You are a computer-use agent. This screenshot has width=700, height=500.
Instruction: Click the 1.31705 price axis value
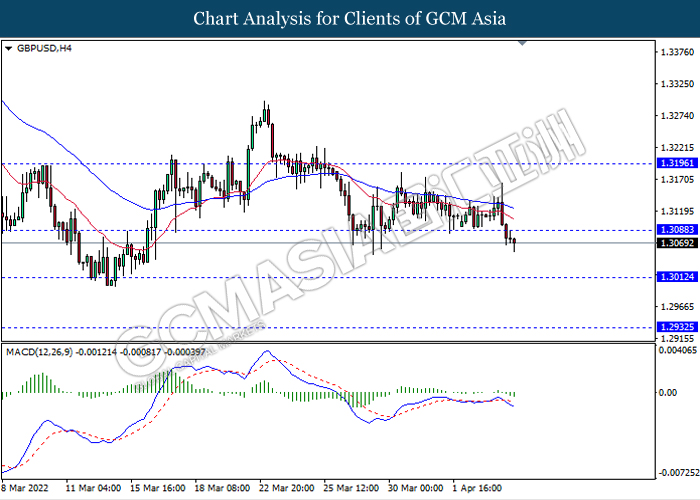[677, 179]
